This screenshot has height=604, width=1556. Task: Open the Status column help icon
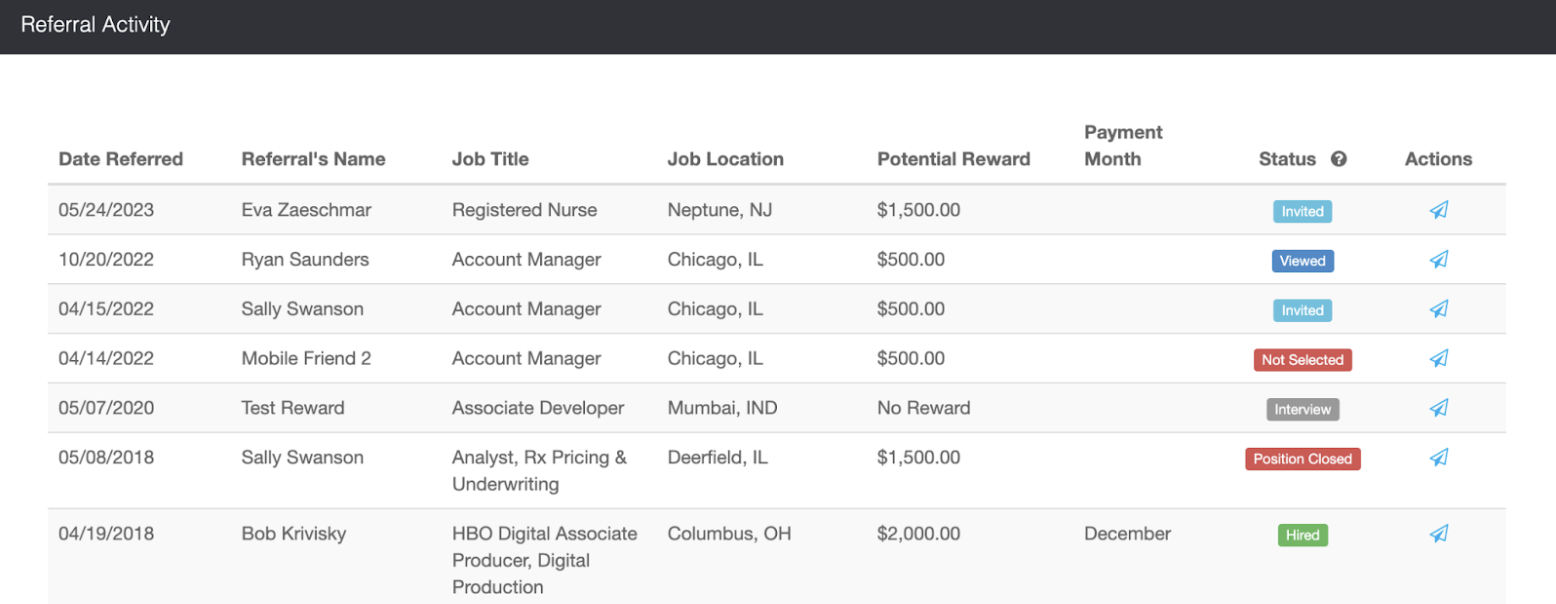point(1340,158)
